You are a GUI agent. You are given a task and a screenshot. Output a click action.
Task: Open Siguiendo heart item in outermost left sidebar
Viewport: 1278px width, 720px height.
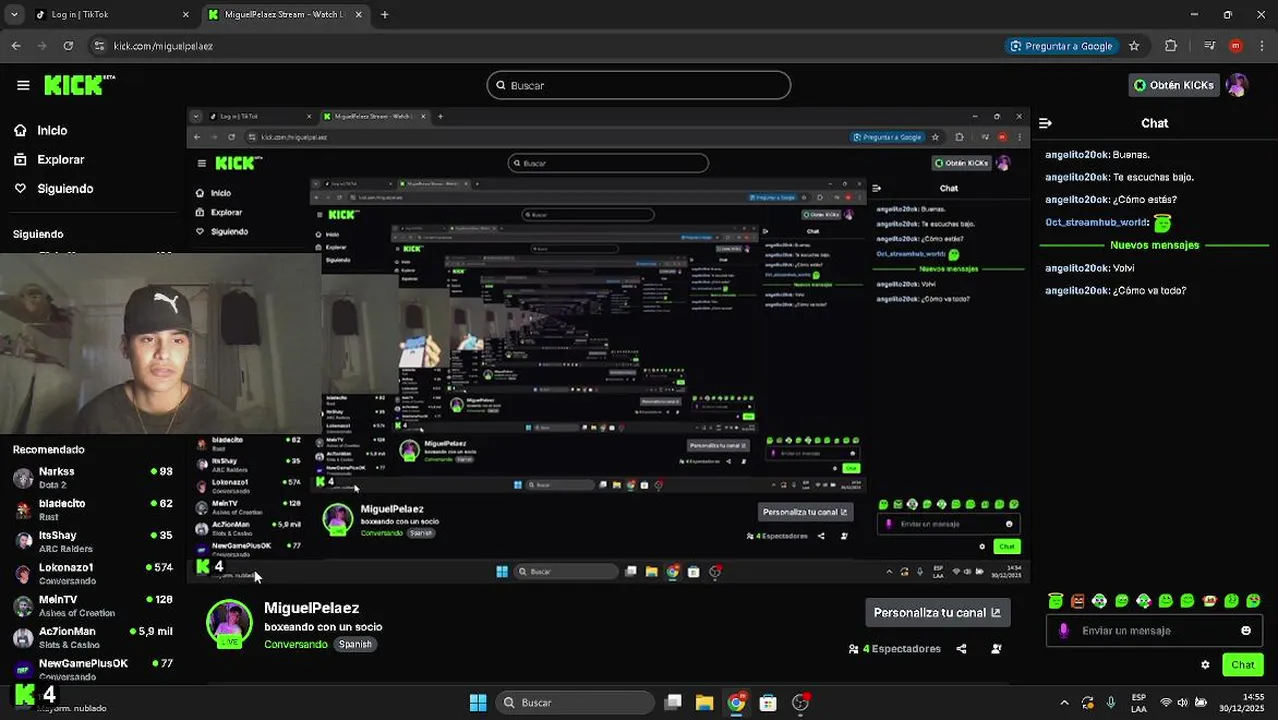click(65, 188)
